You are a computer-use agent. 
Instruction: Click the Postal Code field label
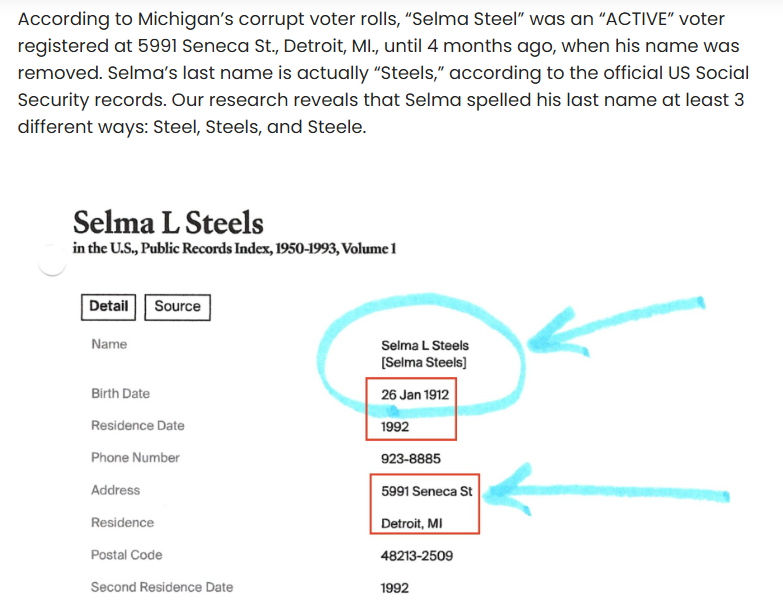tap(126, 555)
